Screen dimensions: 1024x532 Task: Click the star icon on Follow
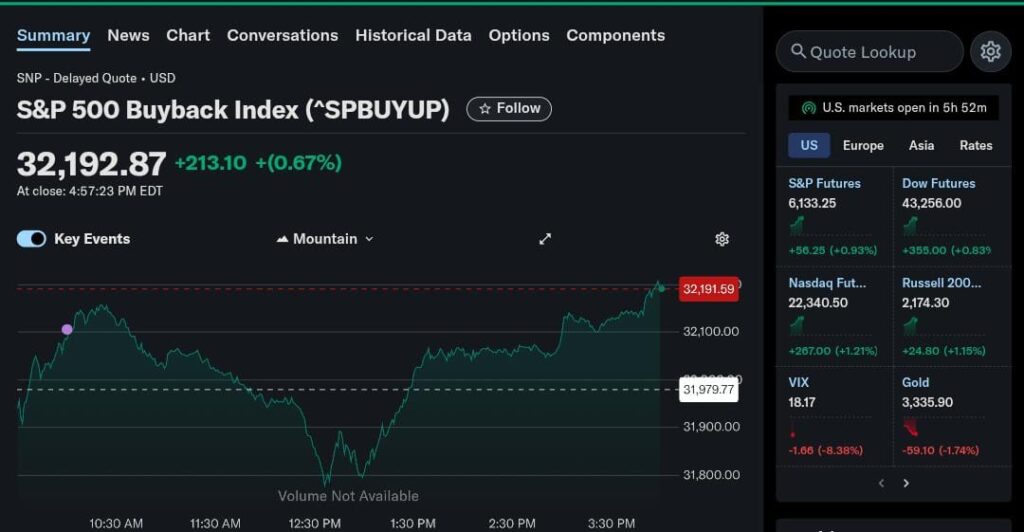coord(485,109)
